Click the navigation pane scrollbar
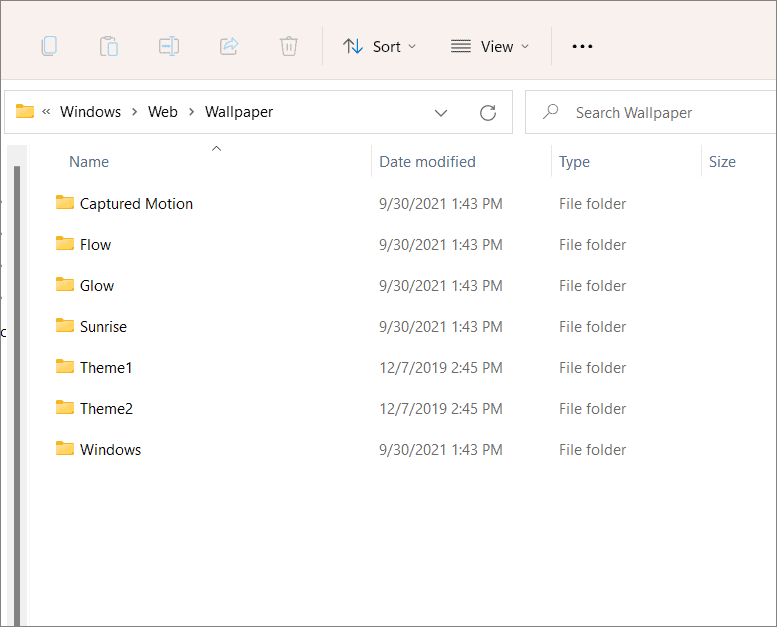777x627 pixels. (x=17, y=395)
